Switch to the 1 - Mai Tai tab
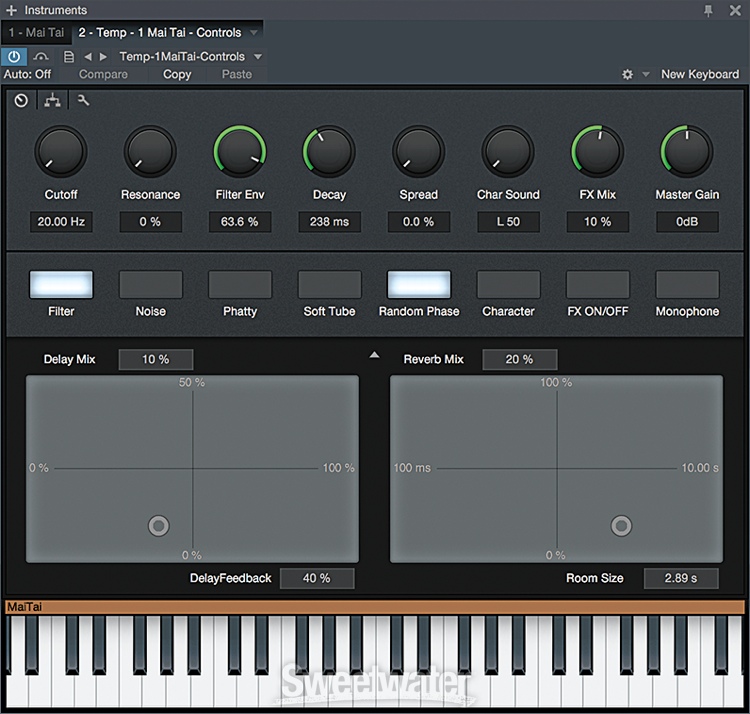 (x=36, y=33)
